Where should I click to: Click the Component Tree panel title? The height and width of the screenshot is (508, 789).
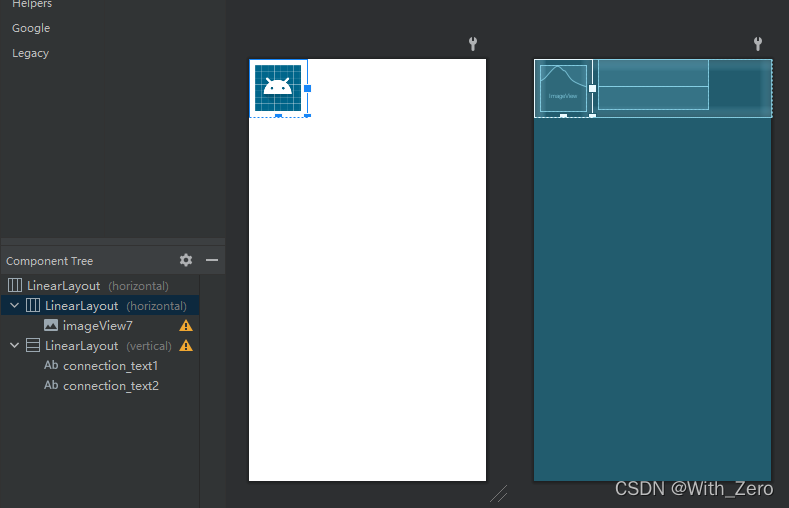(x=49, y=261)
